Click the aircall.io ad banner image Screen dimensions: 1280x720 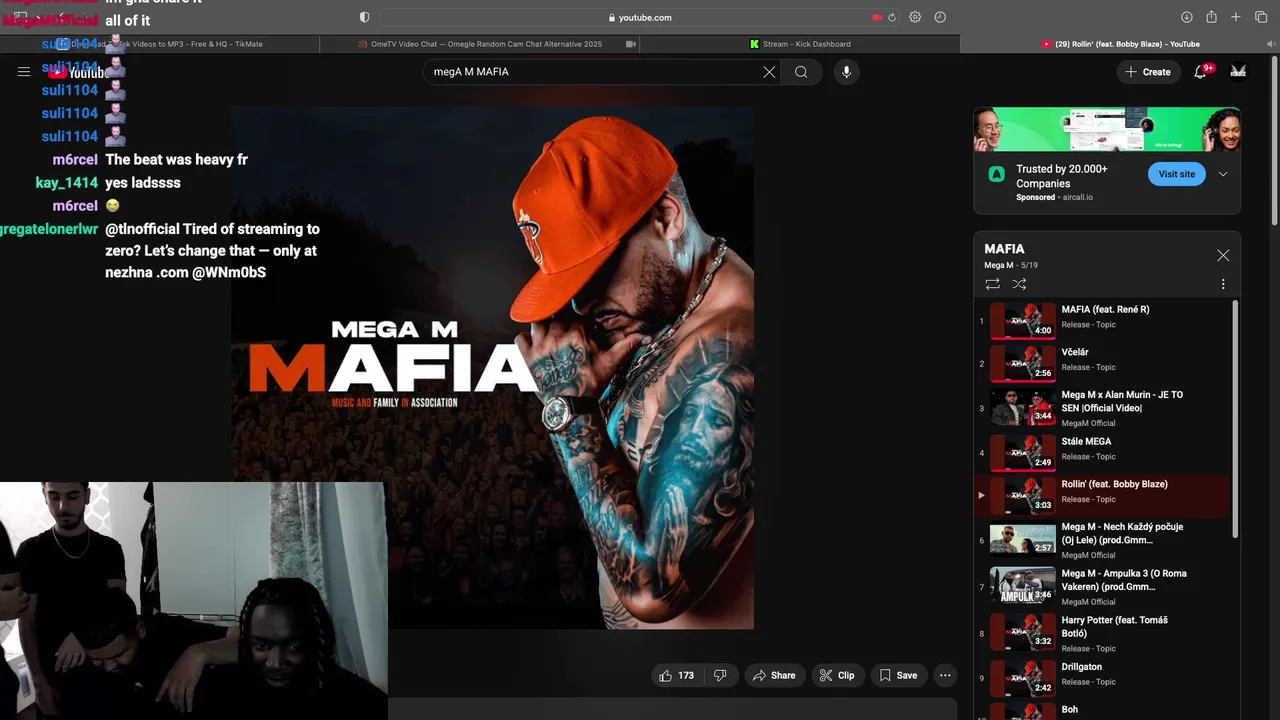(1107, 129)
